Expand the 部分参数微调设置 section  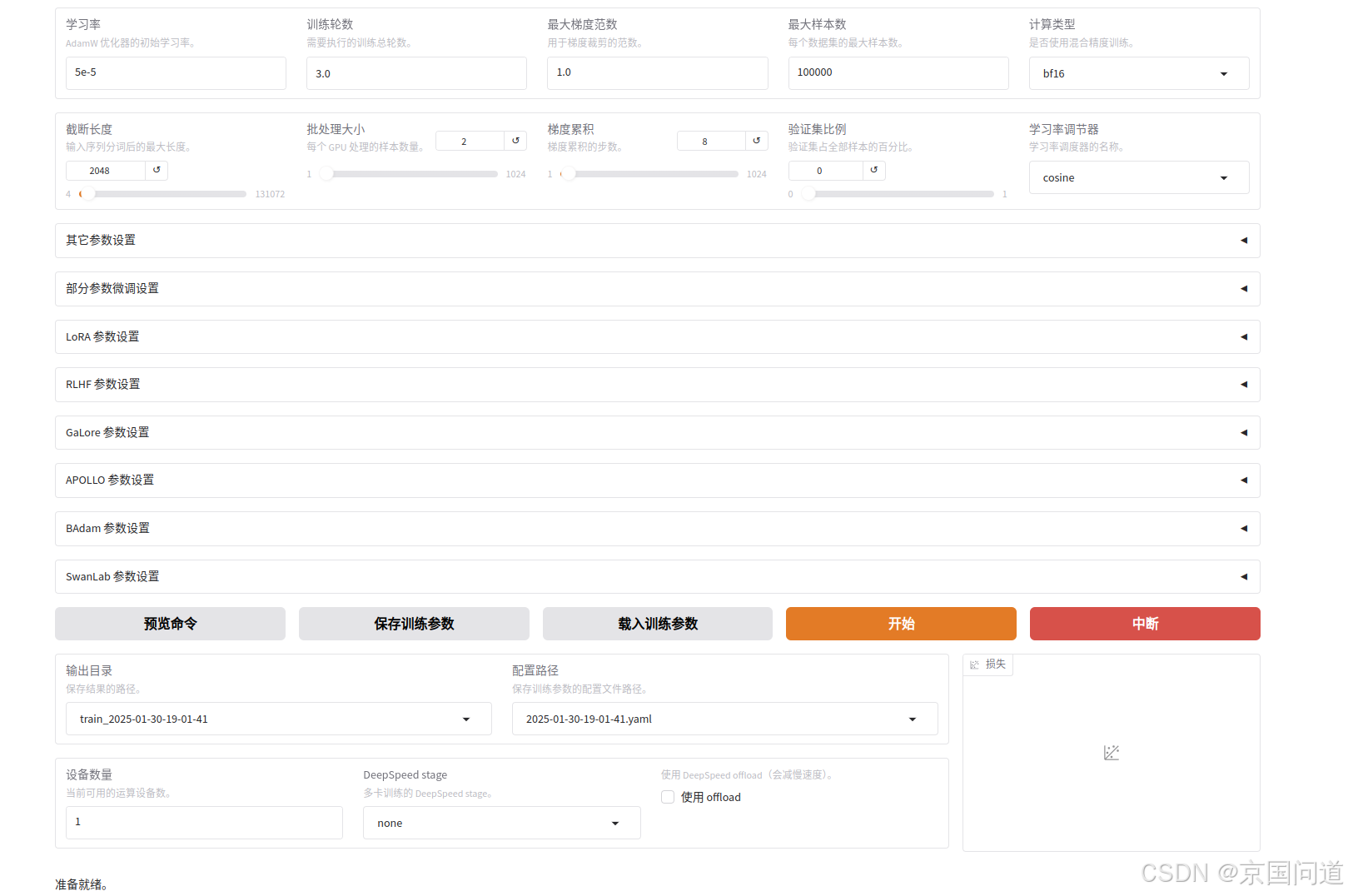tap(657, 288)
